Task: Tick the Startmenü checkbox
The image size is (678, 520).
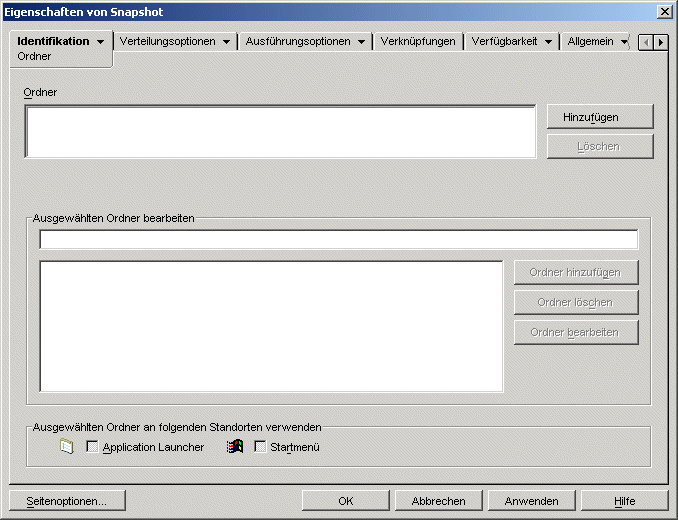Action: coord(260,447)
